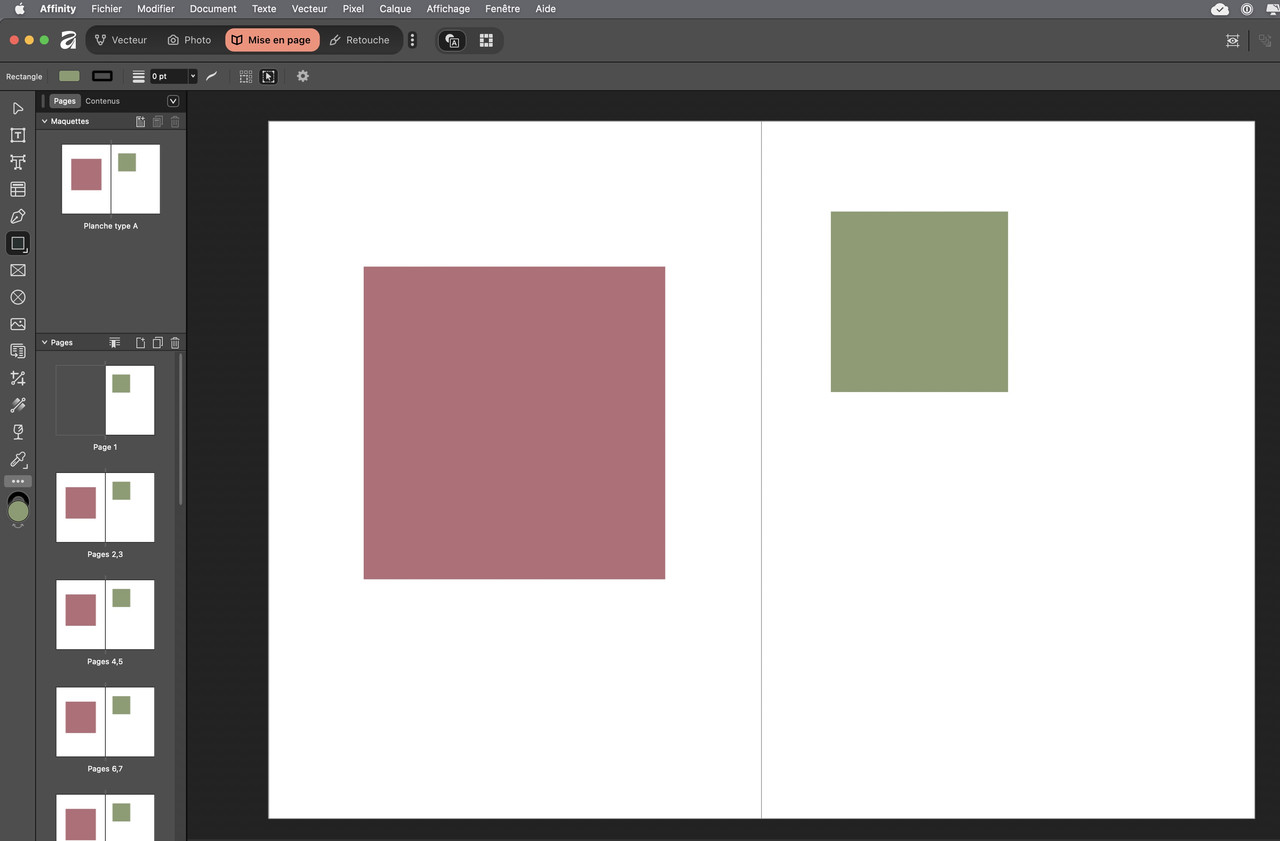Add a new master page in Maquettes
1280x841 pixels.
140,121
